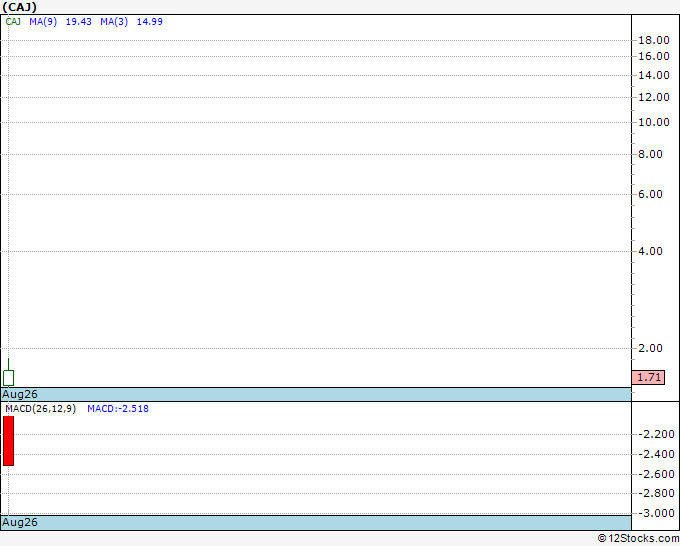Click the 14.00 price axis label

click(654, 75)
